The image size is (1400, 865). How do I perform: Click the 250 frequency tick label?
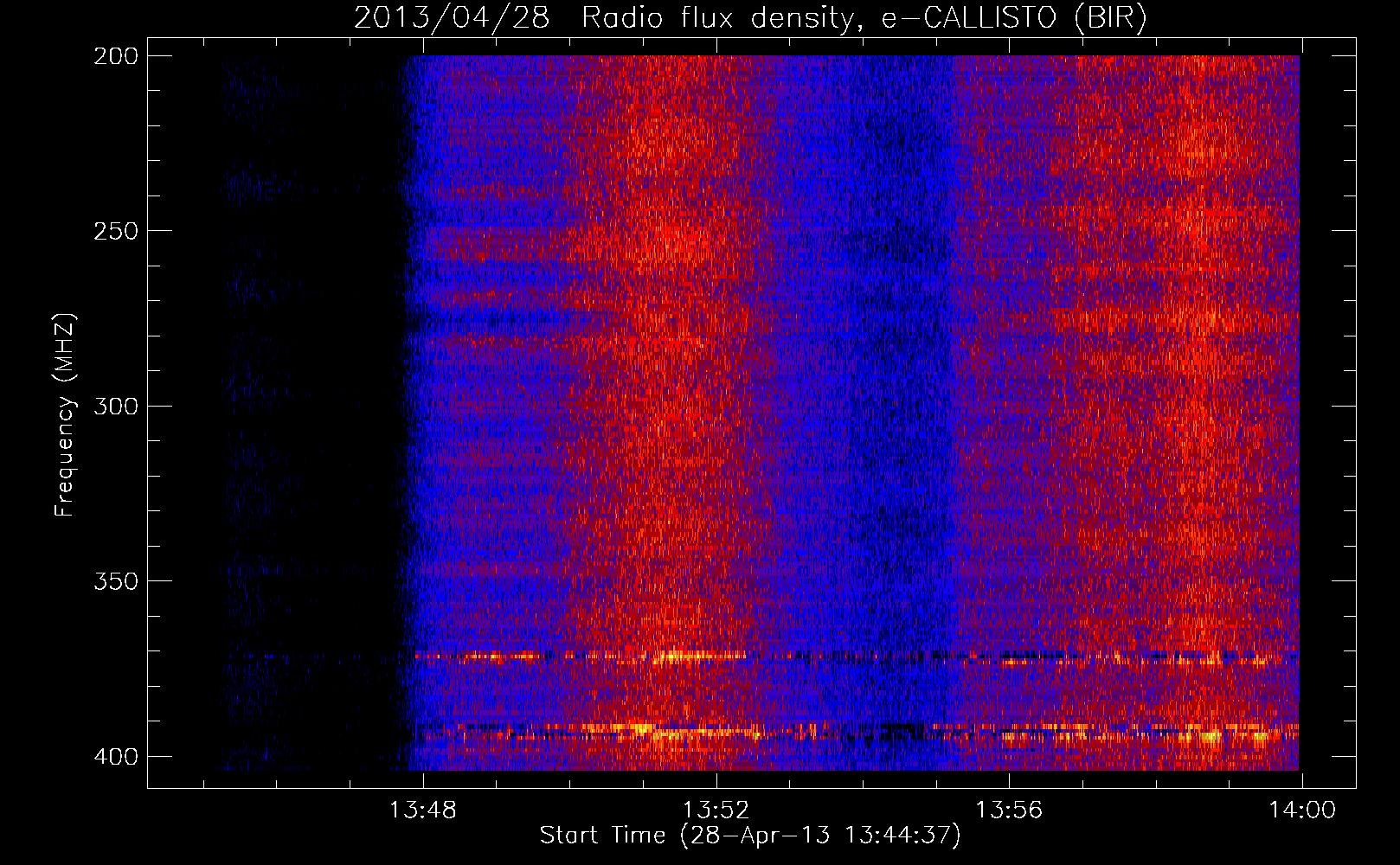[x=116, y=231]
